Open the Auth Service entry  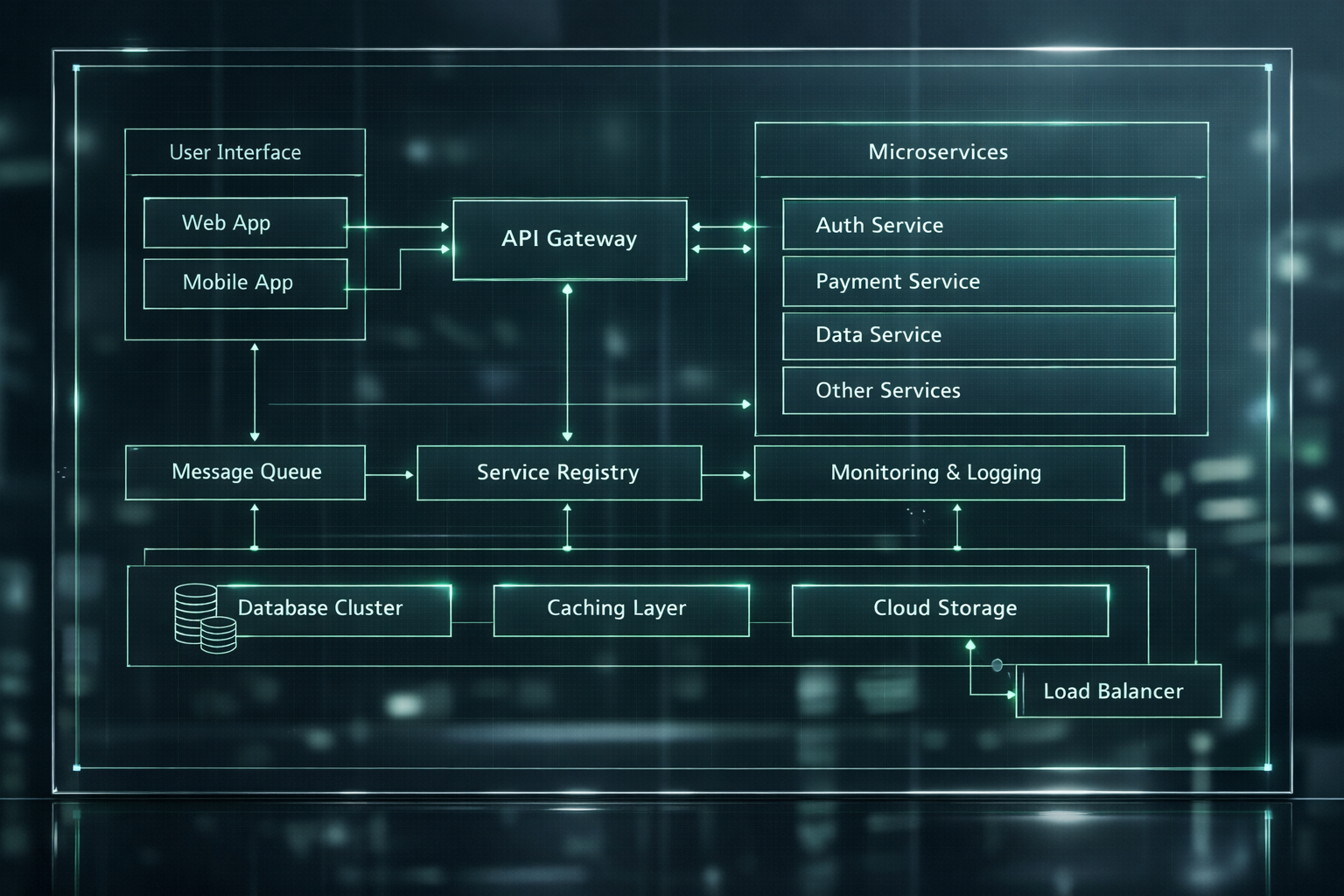978,225
